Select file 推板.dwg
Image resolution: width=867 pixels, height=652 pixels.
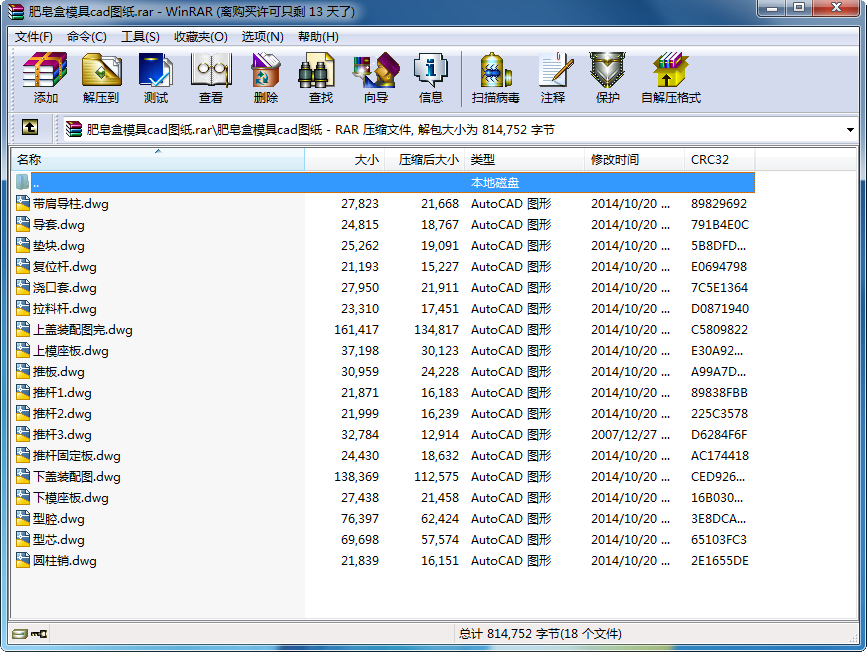point(59,372)
